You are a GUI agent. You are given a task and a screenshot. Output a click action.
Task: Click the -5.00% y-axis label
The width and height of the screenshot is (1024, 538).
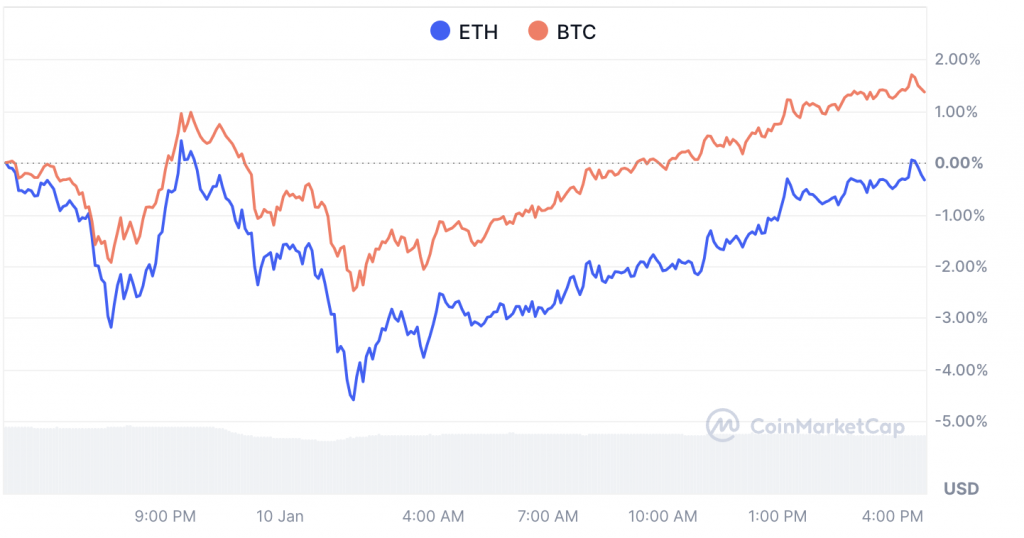tap(959, 421)
